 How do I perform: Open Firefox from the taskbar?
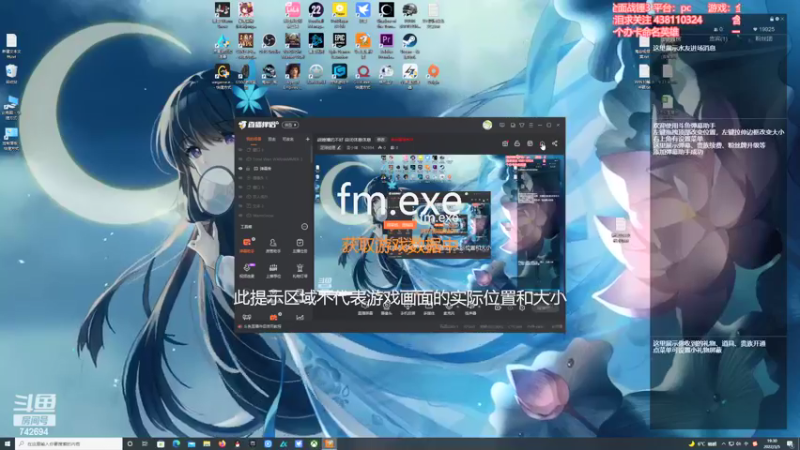pos(222,444)
